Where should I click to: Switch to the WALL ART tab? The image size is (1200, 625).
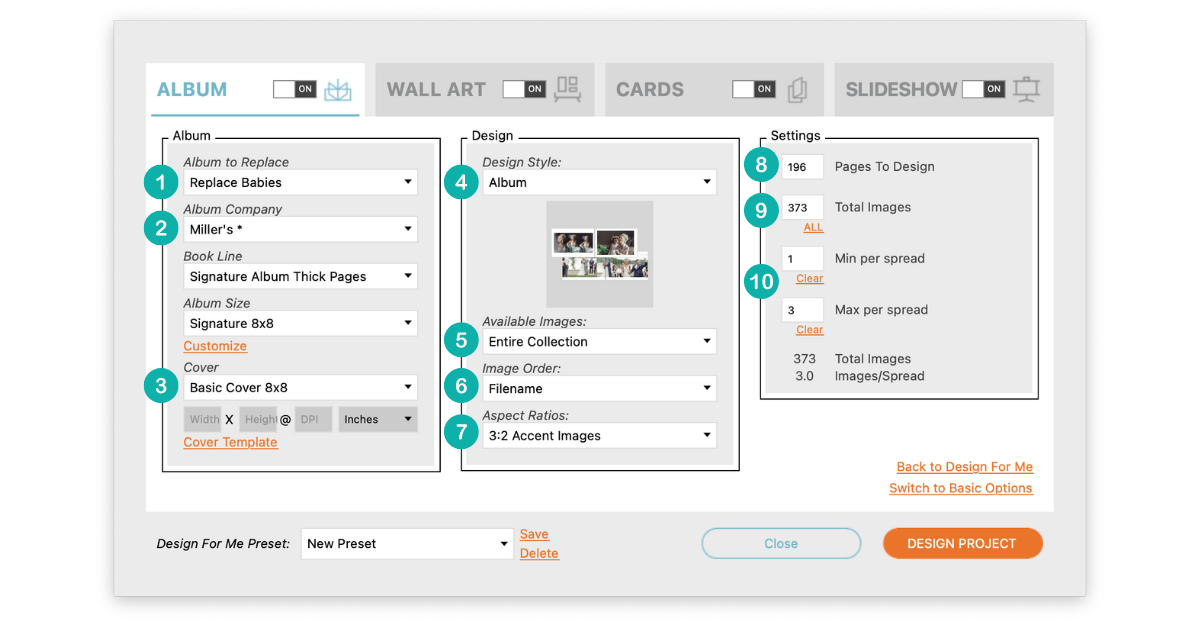[x=436, y=89]
